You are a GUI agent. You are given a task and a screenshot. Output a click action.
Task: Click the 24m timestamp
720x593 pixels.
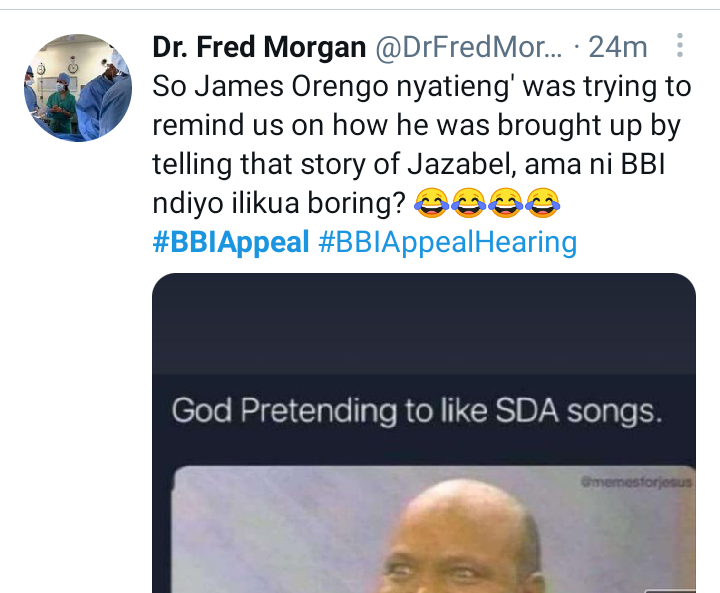point(619,47)
